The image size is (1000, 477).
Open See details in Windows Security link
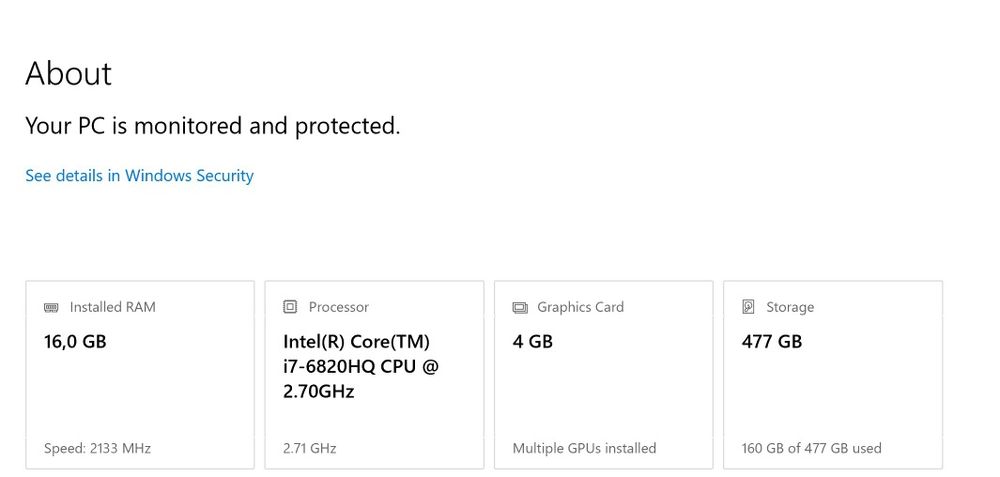pos(139,176)
